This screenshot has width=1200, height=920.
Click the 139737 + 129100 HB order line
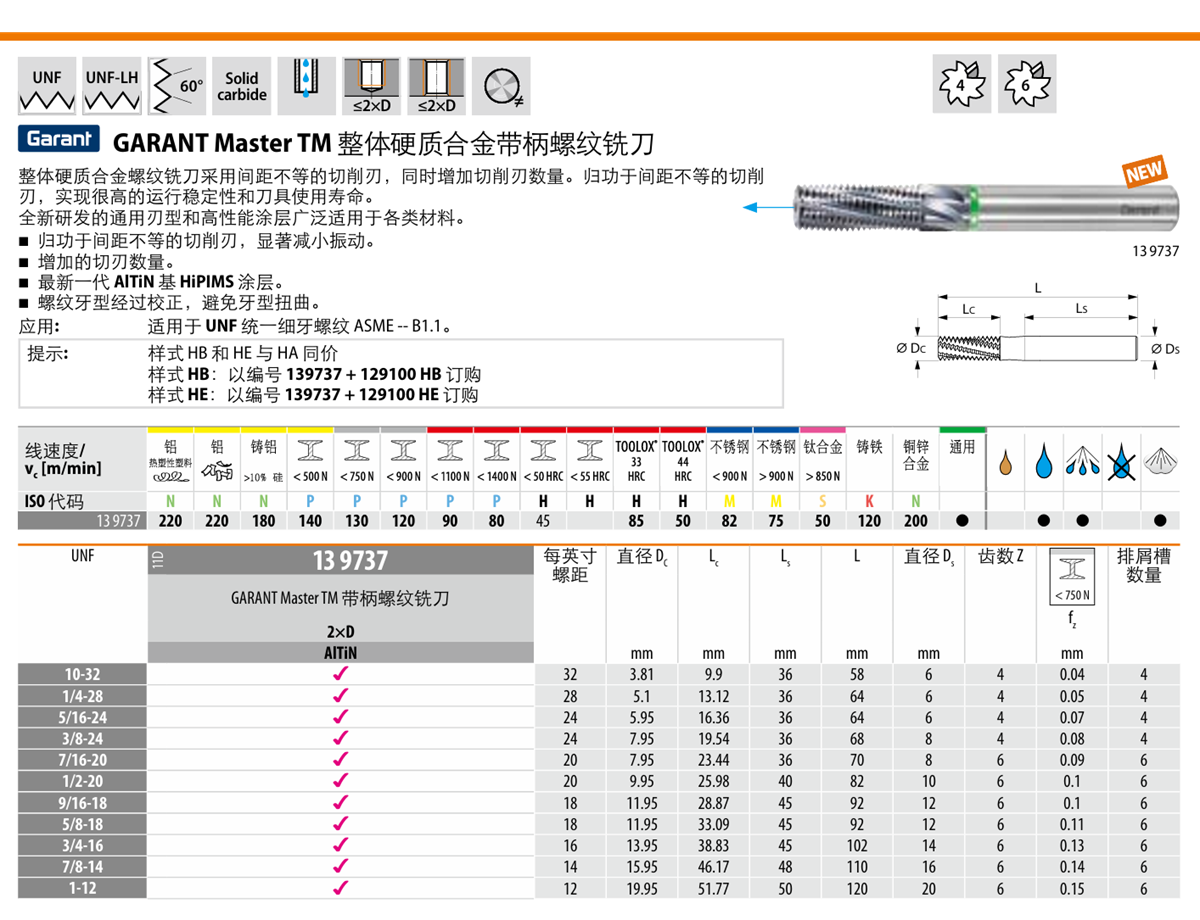pos(315,375)
